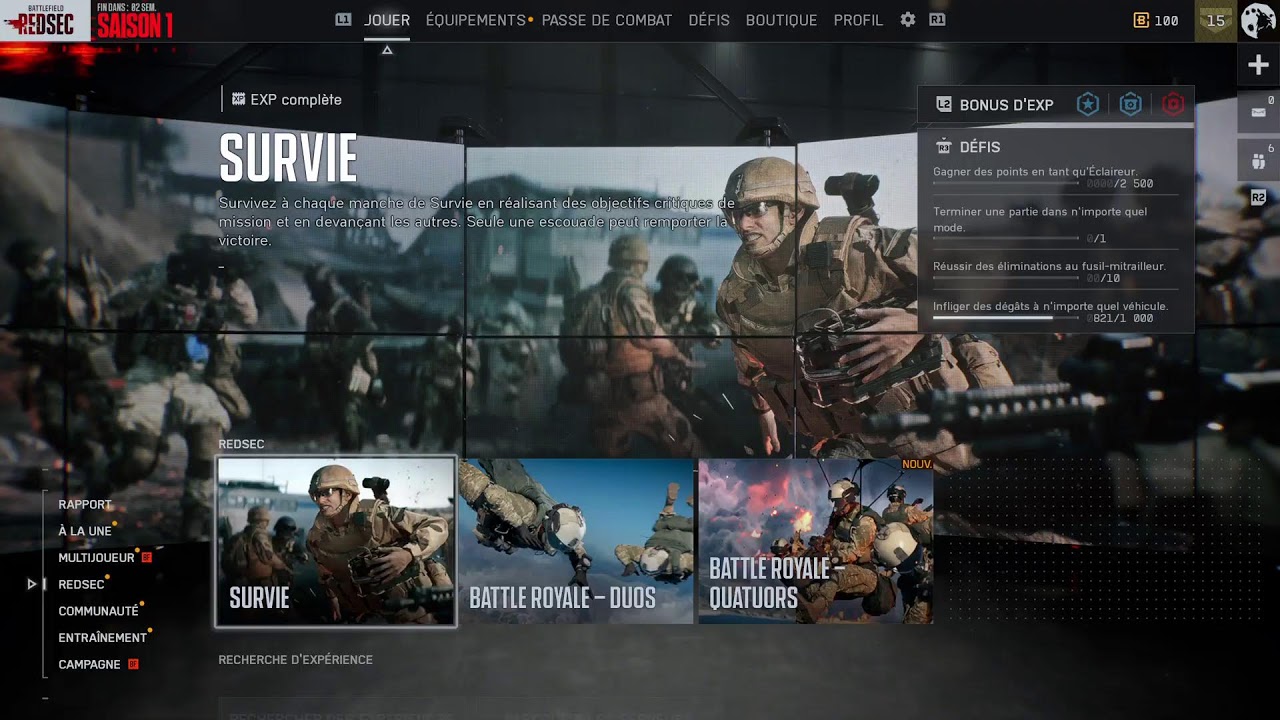Screen dimensions: 1280x720
Task: Click the Saison 1 banner
Action: pos(135,21)
